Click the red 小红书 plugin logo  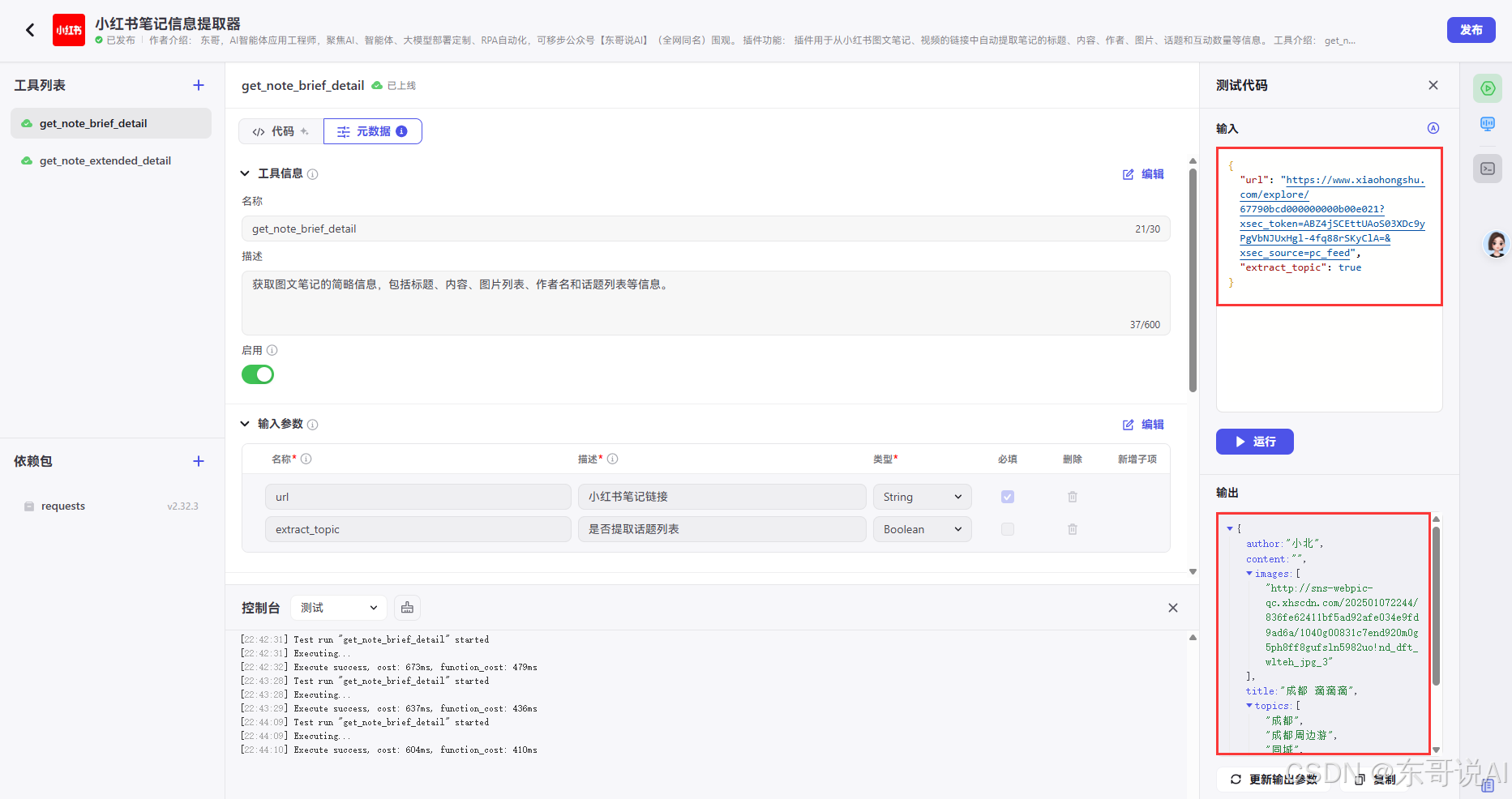point(69,30)
